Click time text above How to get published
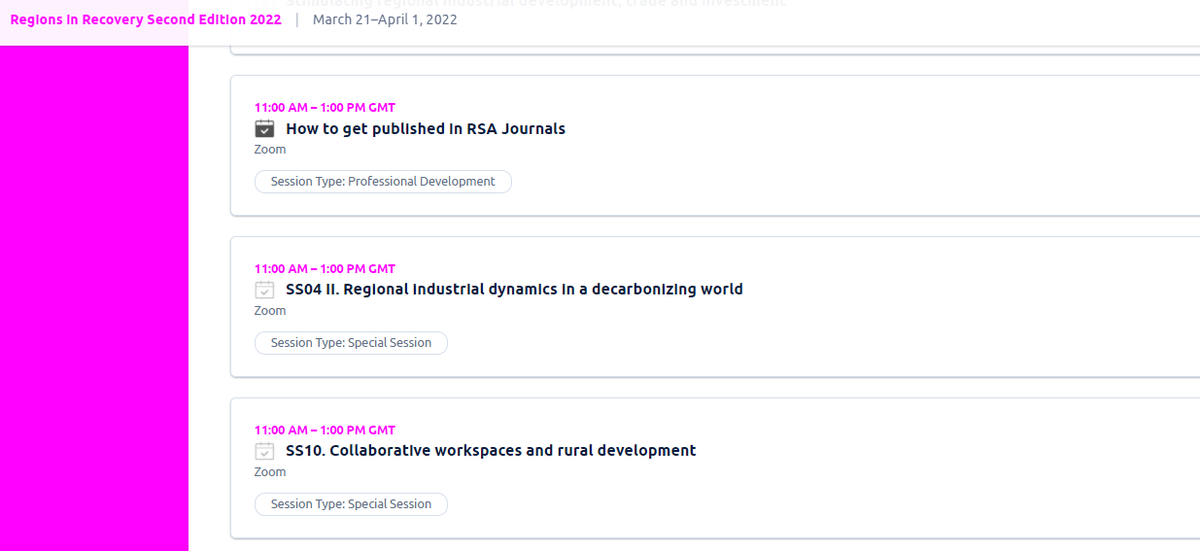The image size is (1200, 551). click(325, 107)
